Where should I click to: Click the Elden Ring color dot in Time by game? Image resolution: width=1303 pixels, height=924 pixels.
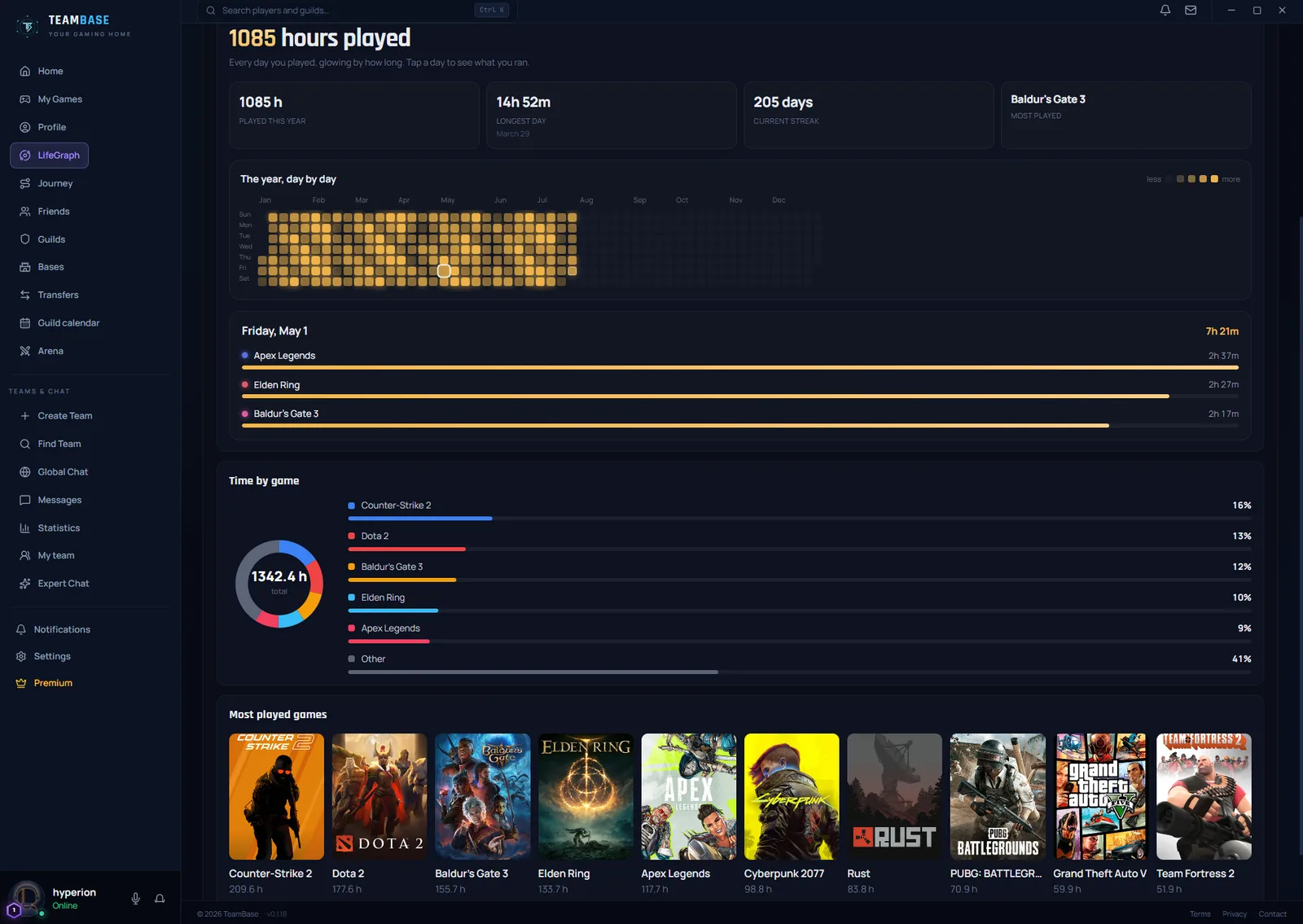352,598
